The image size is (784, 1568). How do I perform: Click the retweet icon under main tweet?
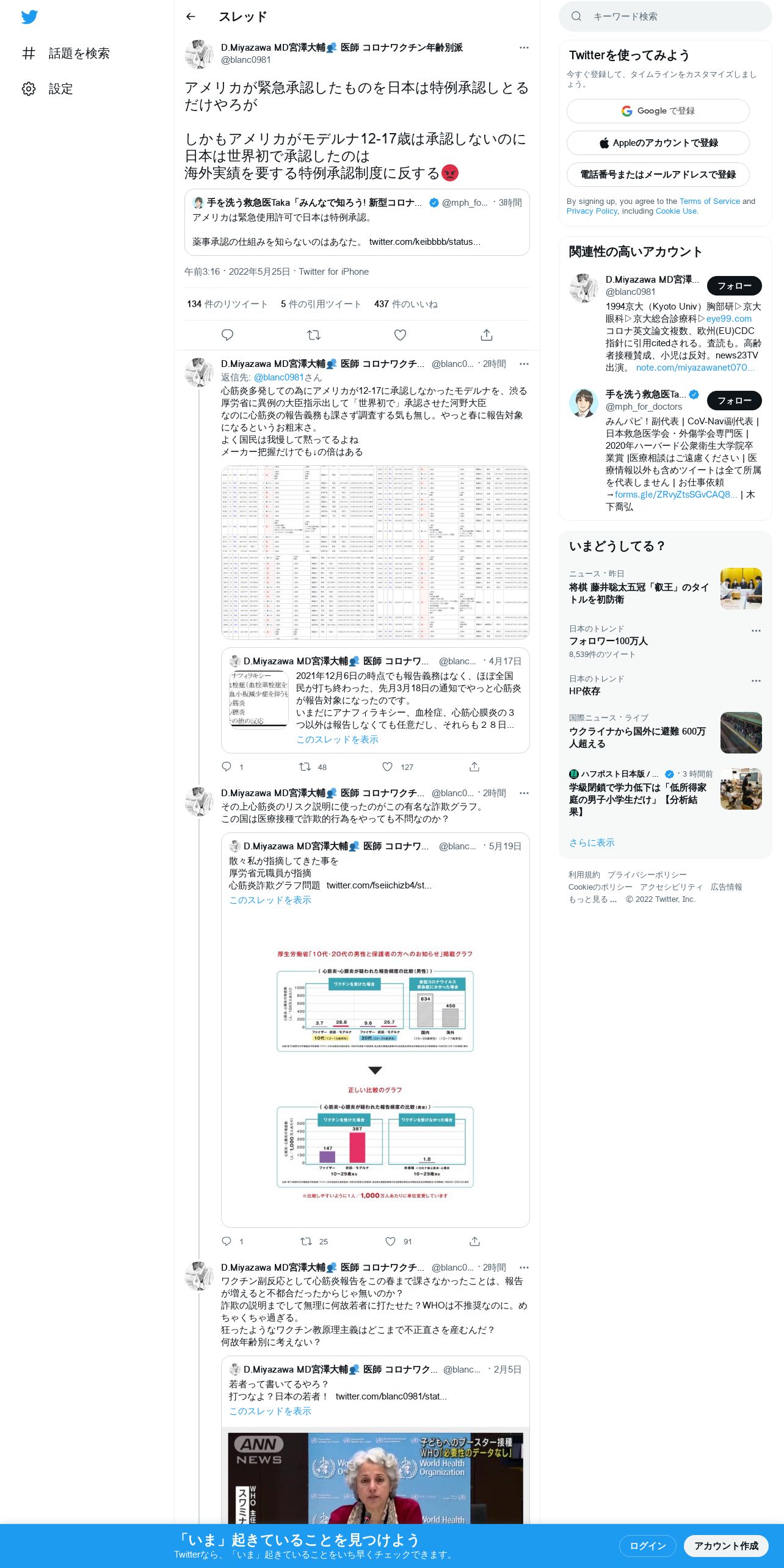(x=314, y=335)
